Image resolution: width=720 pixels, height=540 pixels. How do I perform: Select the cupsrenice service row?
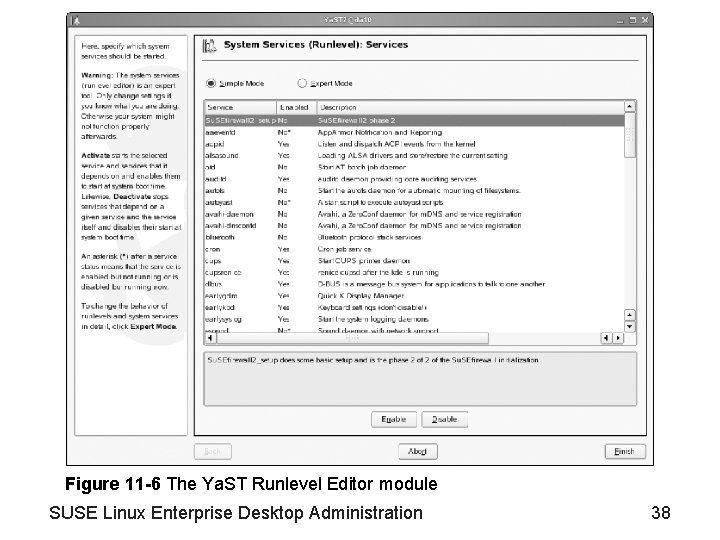414,272
